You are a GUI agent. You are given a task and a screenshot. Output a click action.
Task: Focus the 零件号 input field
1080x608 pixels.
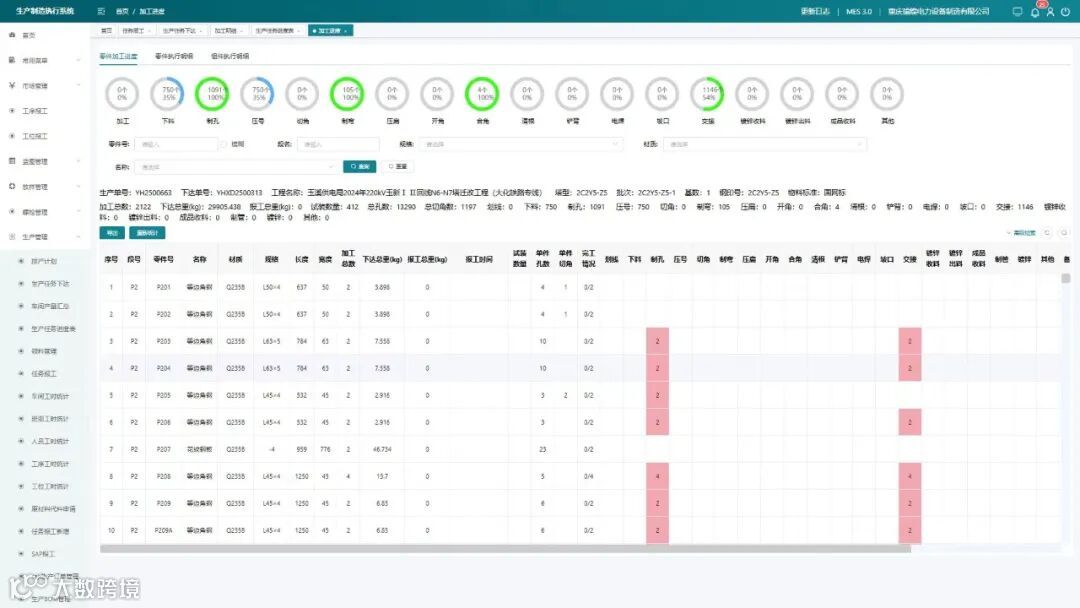point(176,145)
